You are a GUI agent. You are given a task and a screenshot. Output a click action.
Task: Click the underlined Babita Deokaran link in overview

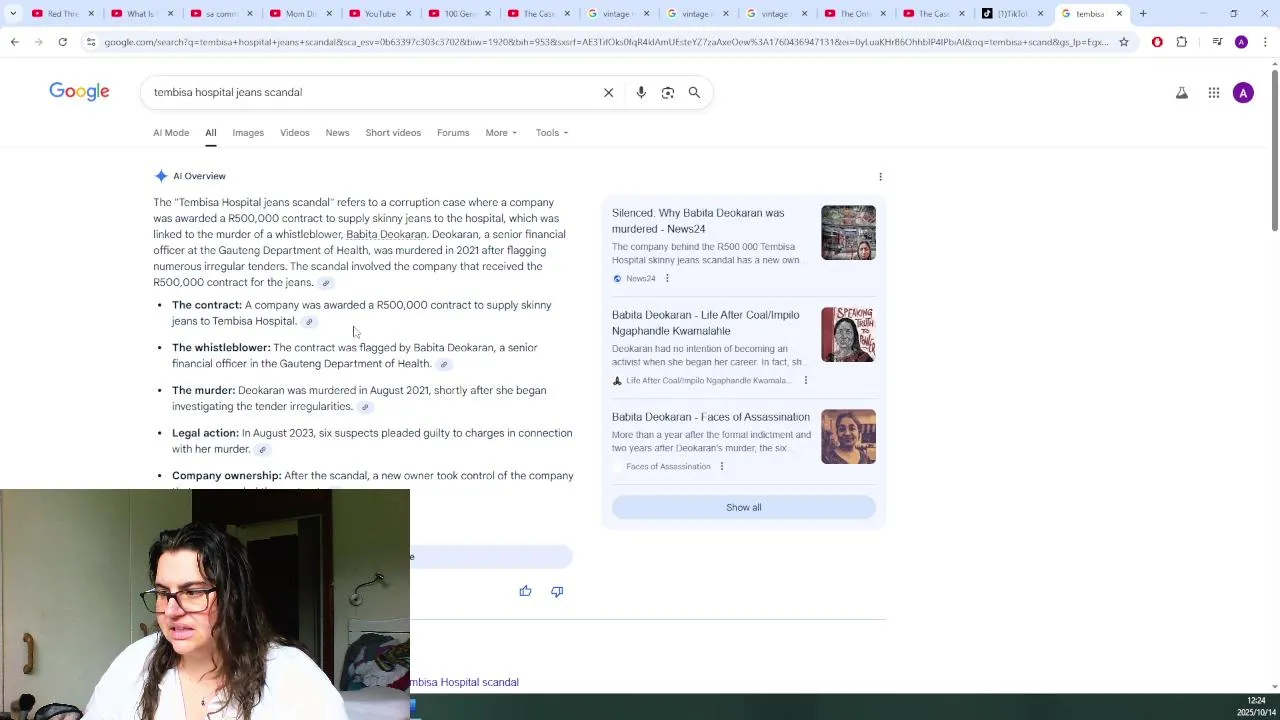(x=386, y=234)
